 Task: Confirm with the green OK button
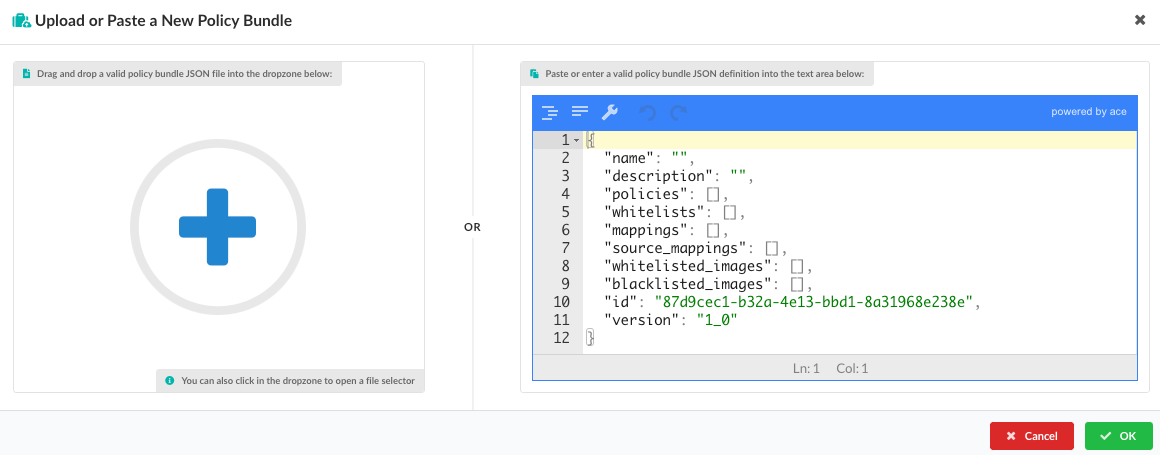(x=1118, y=436)
